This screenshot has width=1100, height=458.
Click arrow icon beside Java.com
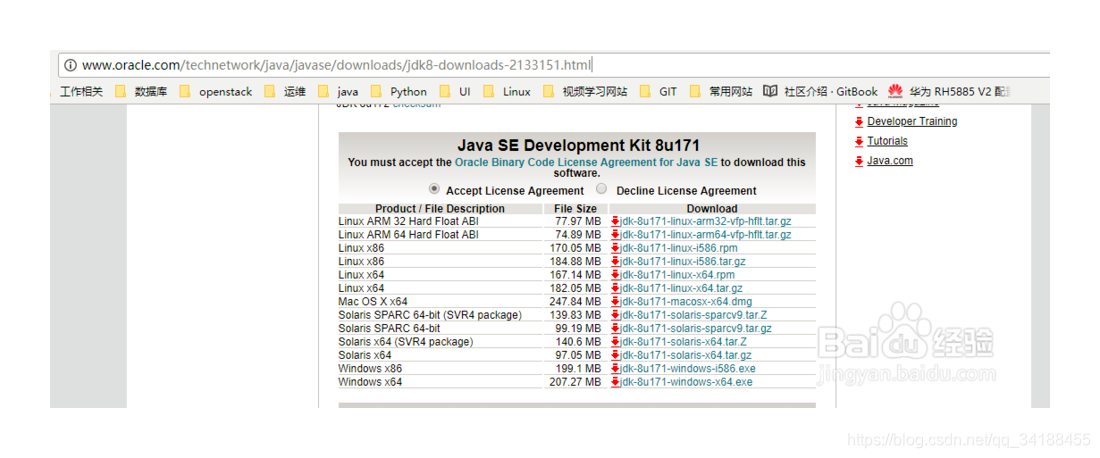[x=859, y=161]
